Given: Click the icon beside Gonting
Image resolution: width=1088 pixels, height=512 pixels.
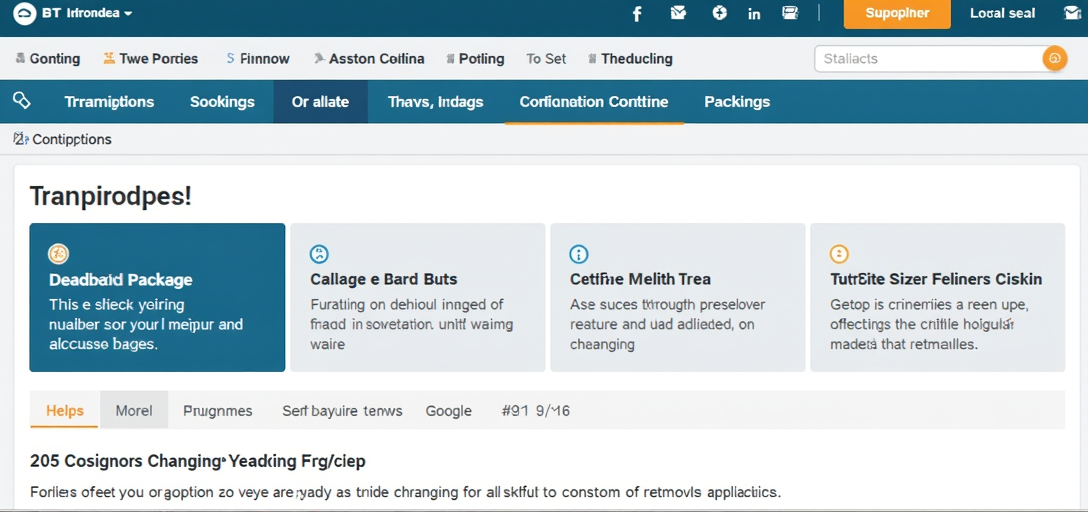Looking at the screenshot, I should pyautogui.click(x=21, y=58).
